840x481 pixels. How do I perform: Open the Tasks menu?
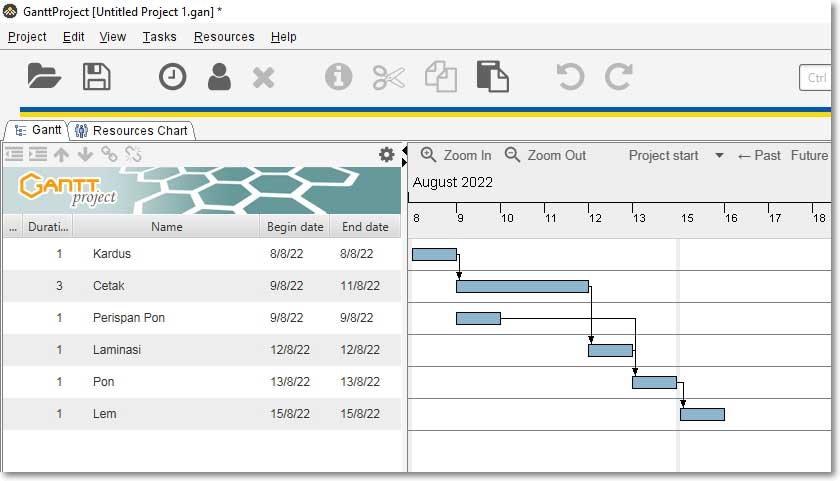tap(159, 37)
